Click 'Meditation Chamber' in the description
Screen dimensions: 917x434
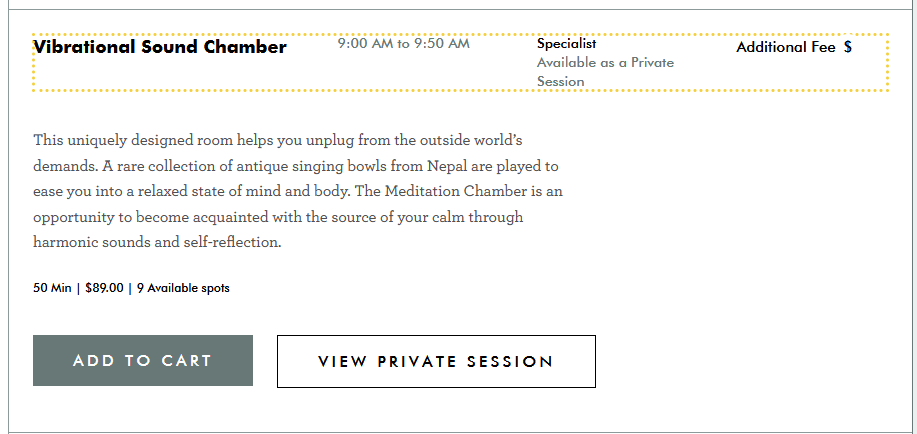pyautogui.click(x=445, y=191)
